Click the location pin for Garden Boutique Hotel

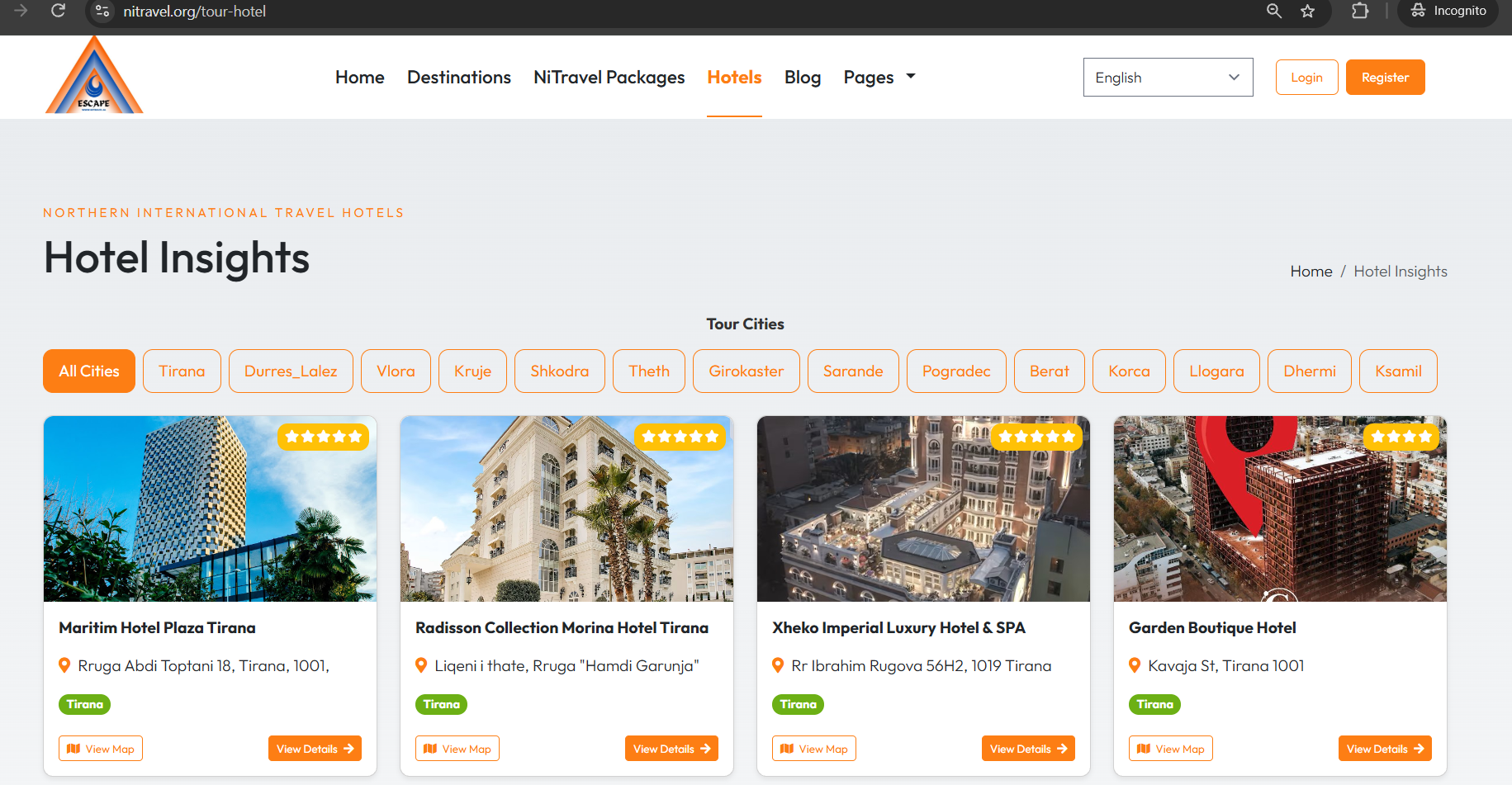point(1135,665)
